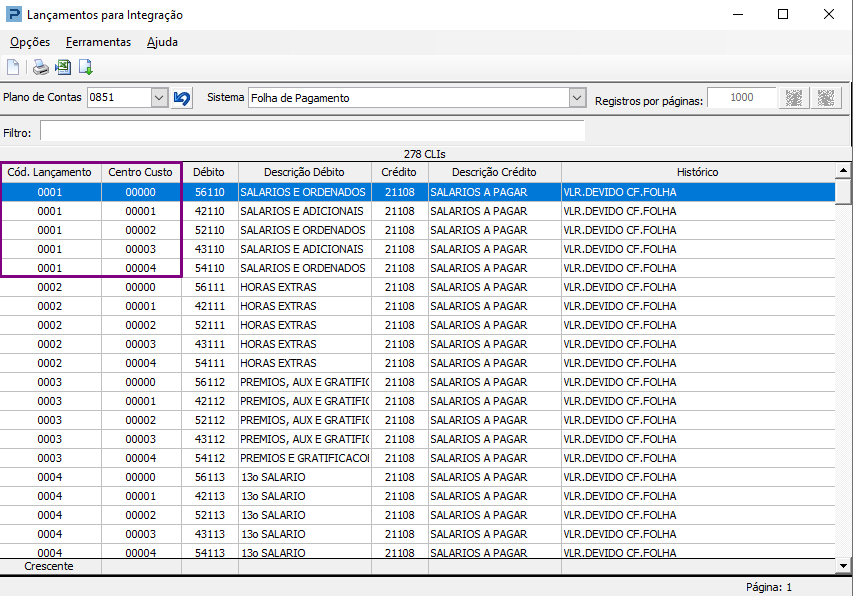The width and height of the screenshot is (853, 596).
Task: Click the Descrição Débito column header
Action: pos(304,172)
